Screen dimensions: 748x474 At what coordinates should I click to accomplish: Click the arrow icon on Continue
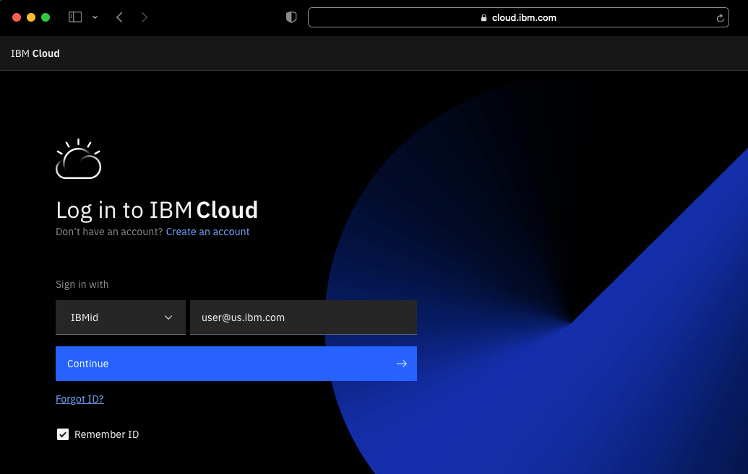(x=402, y=363)
